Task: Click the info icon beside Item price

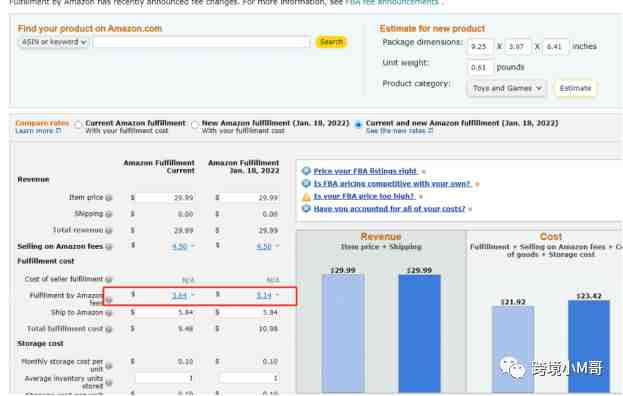Action: [x=109, y=198]
